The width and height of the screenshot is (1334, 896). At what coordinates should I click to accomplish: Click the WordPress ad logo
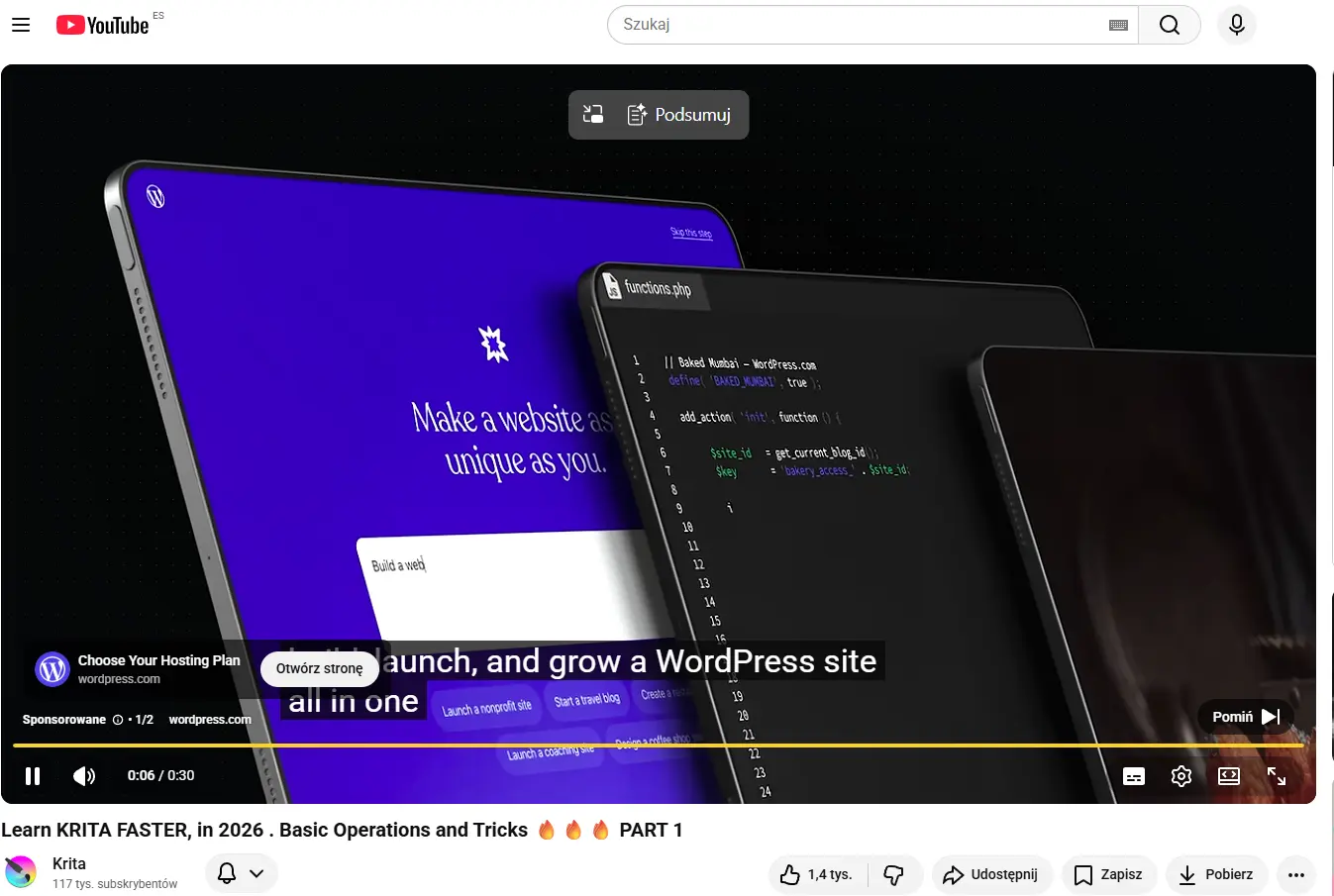(52, 669)
